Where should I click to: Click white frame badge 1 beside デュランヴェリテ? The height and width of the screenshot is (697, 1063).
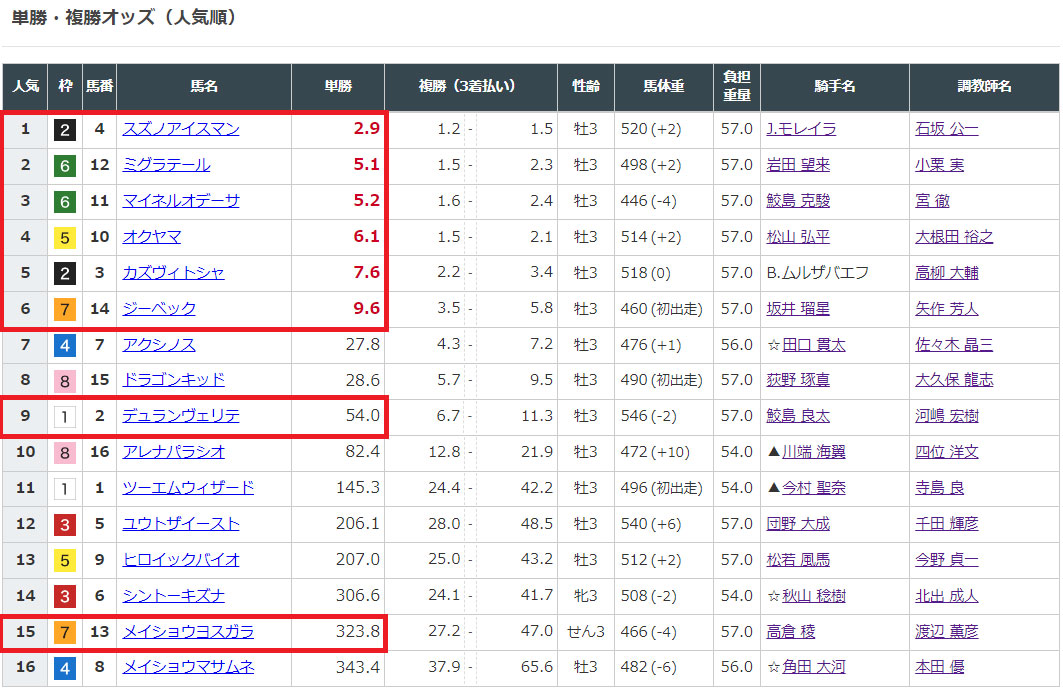point(65,417)
